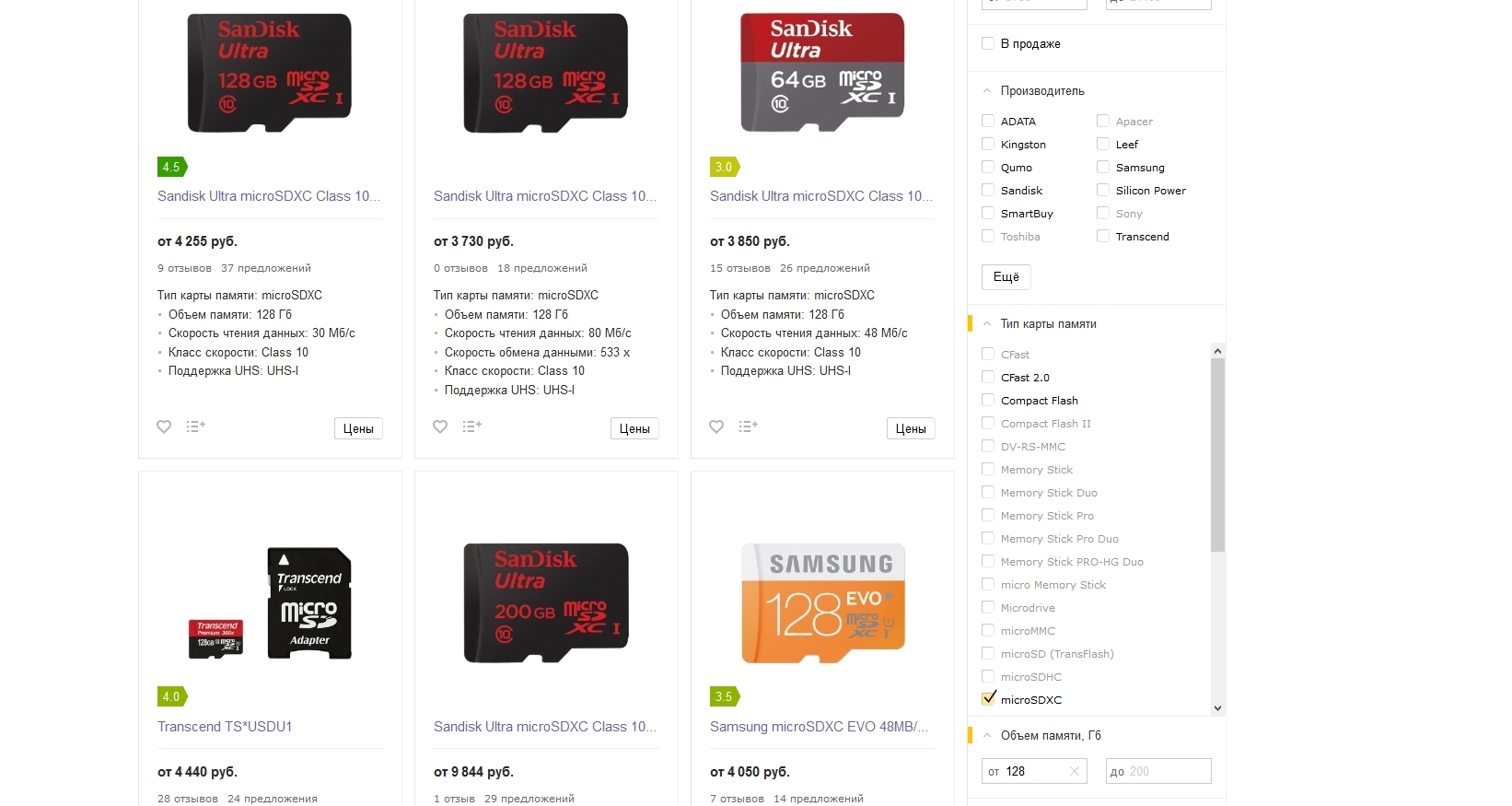
Task: Tick the В продаже checkbox
Action: [988, 43]
